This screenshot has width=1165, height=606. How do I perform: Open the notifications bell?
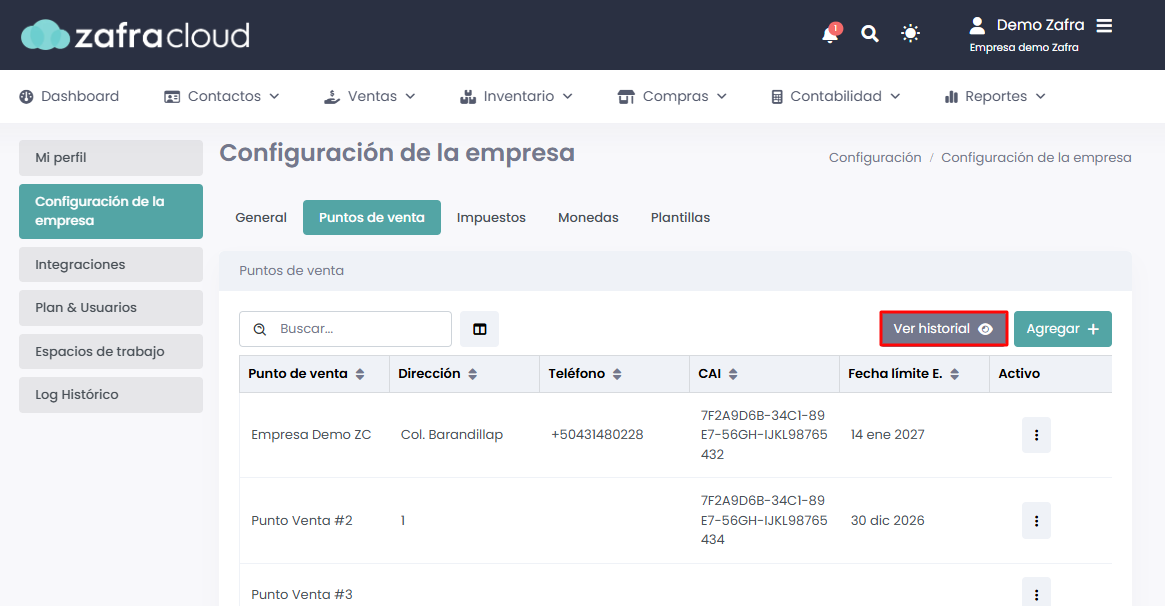[831, 34]
